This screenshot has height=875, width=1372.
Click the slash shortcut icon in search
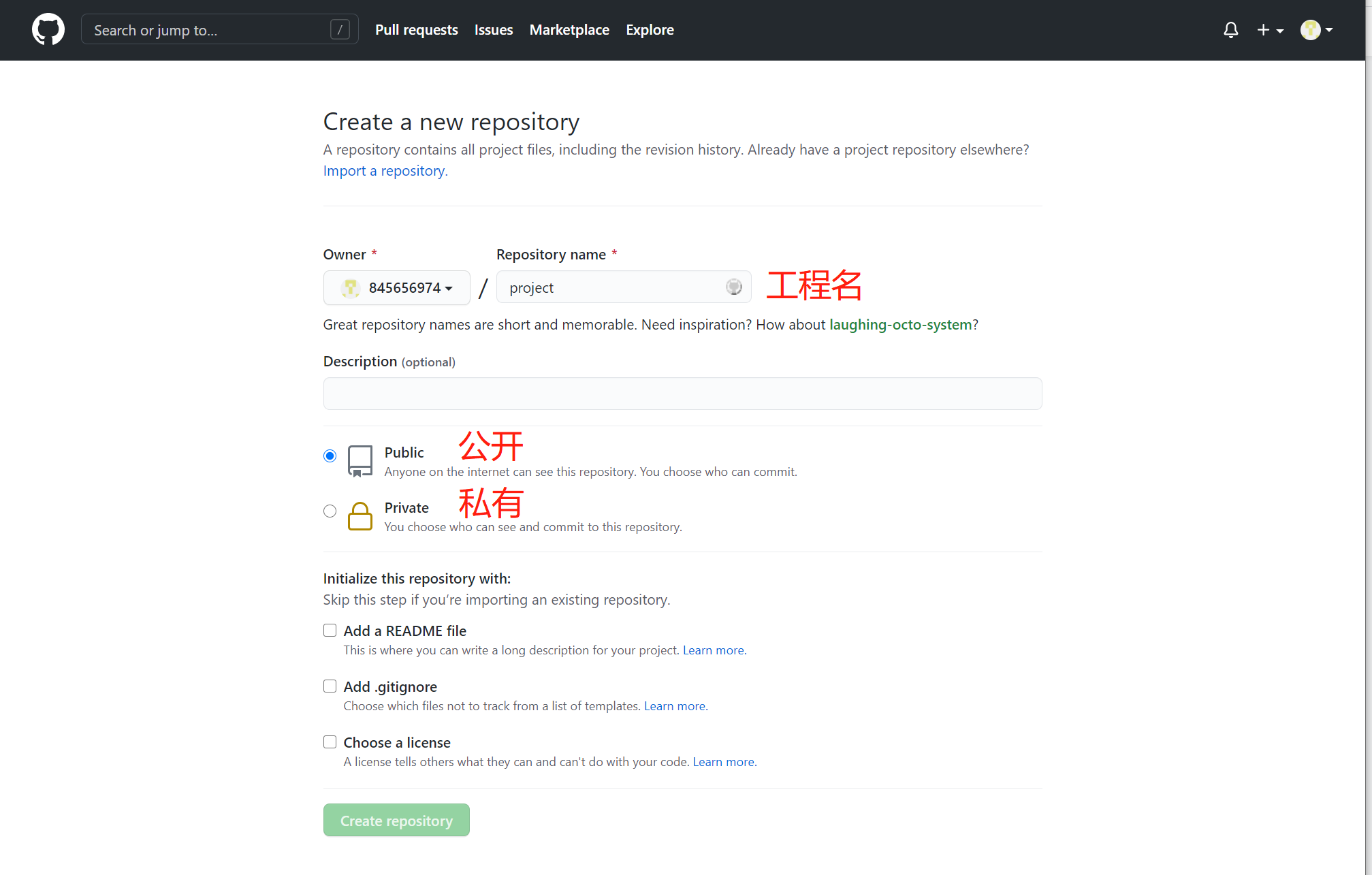pos(340,30)
